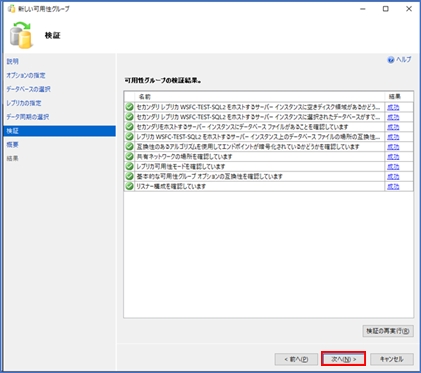Image resolution: width=421 pixels, height=373 pixels.
Task: Click the 名前 column header
Action: coord(259,97)
